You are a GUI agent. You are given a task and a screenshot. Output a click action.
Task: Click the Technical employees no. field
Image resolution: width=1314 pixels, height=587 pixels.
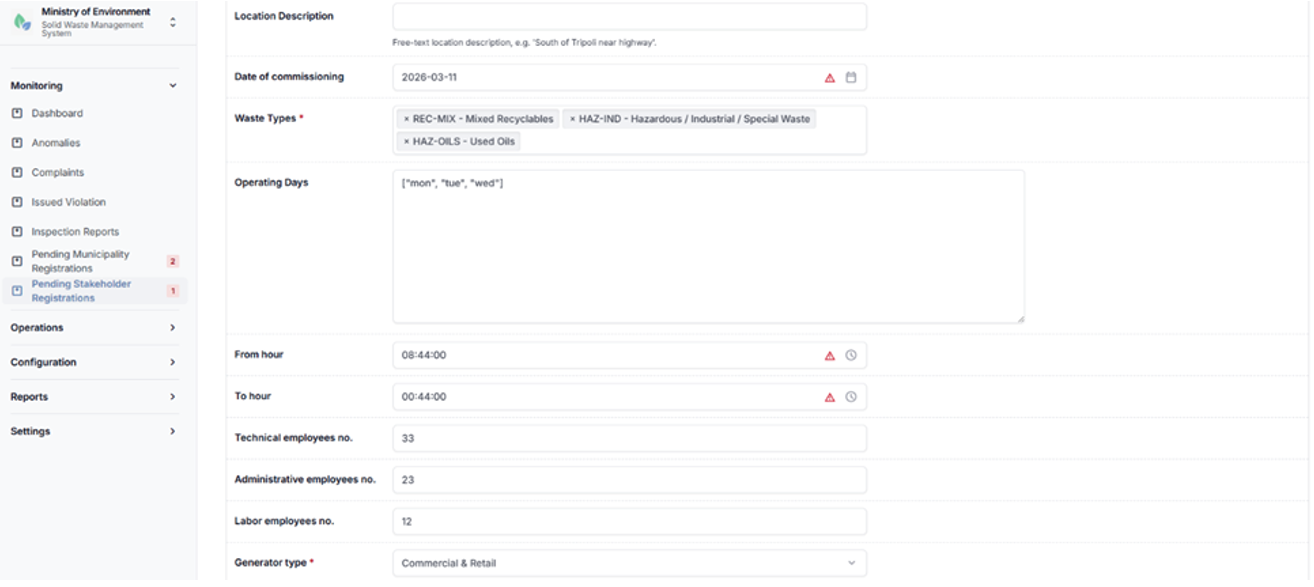[630, 438]
